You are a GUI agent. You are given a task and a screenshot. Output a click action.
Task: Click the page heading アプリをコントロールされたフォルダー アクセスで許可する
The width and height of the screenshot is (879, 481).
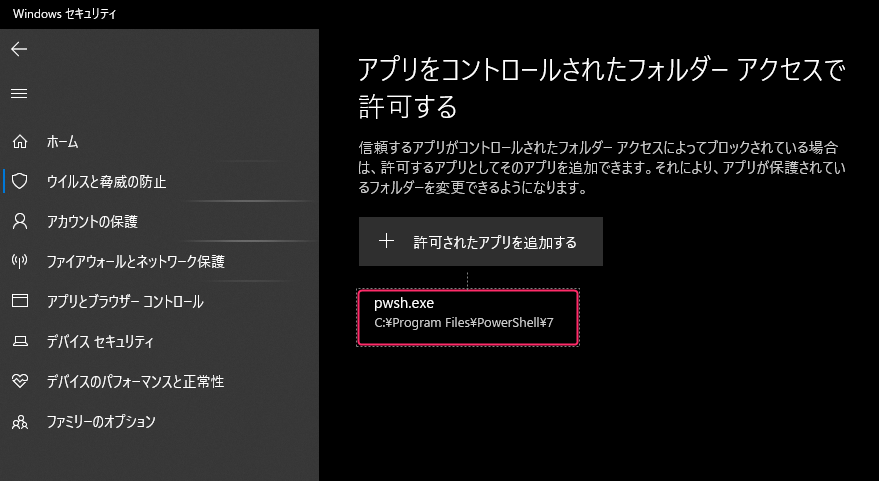click(x=601, y=88)
